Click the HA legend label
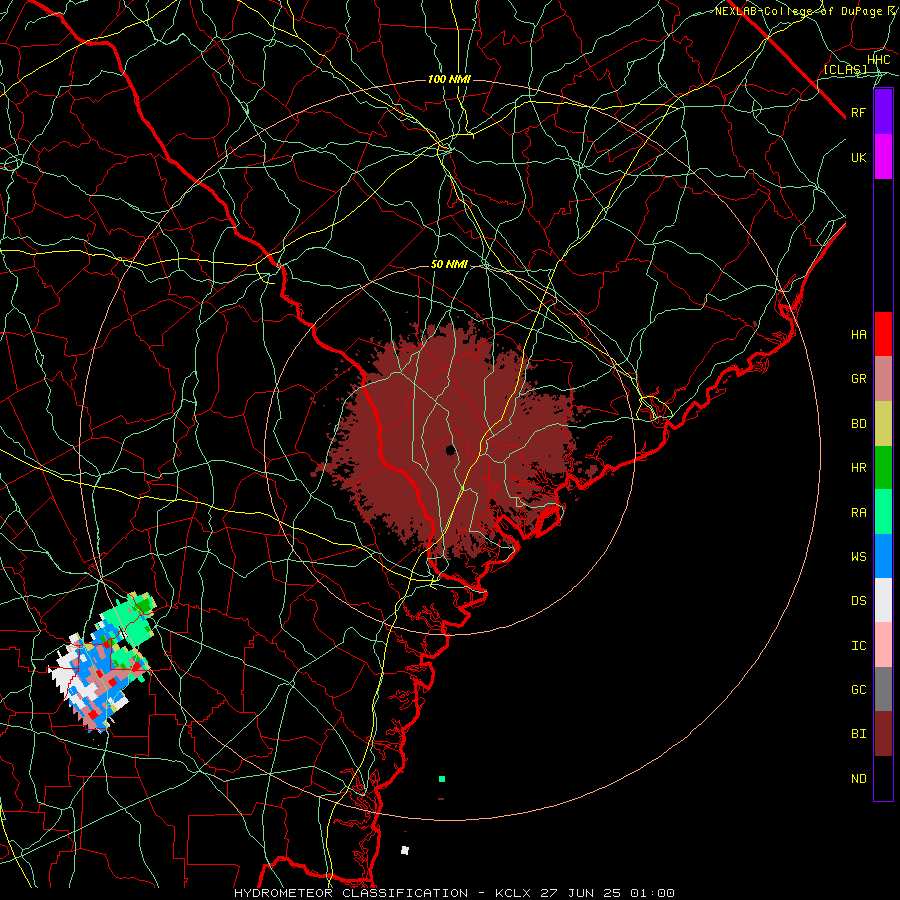 [x=859, y=334]
